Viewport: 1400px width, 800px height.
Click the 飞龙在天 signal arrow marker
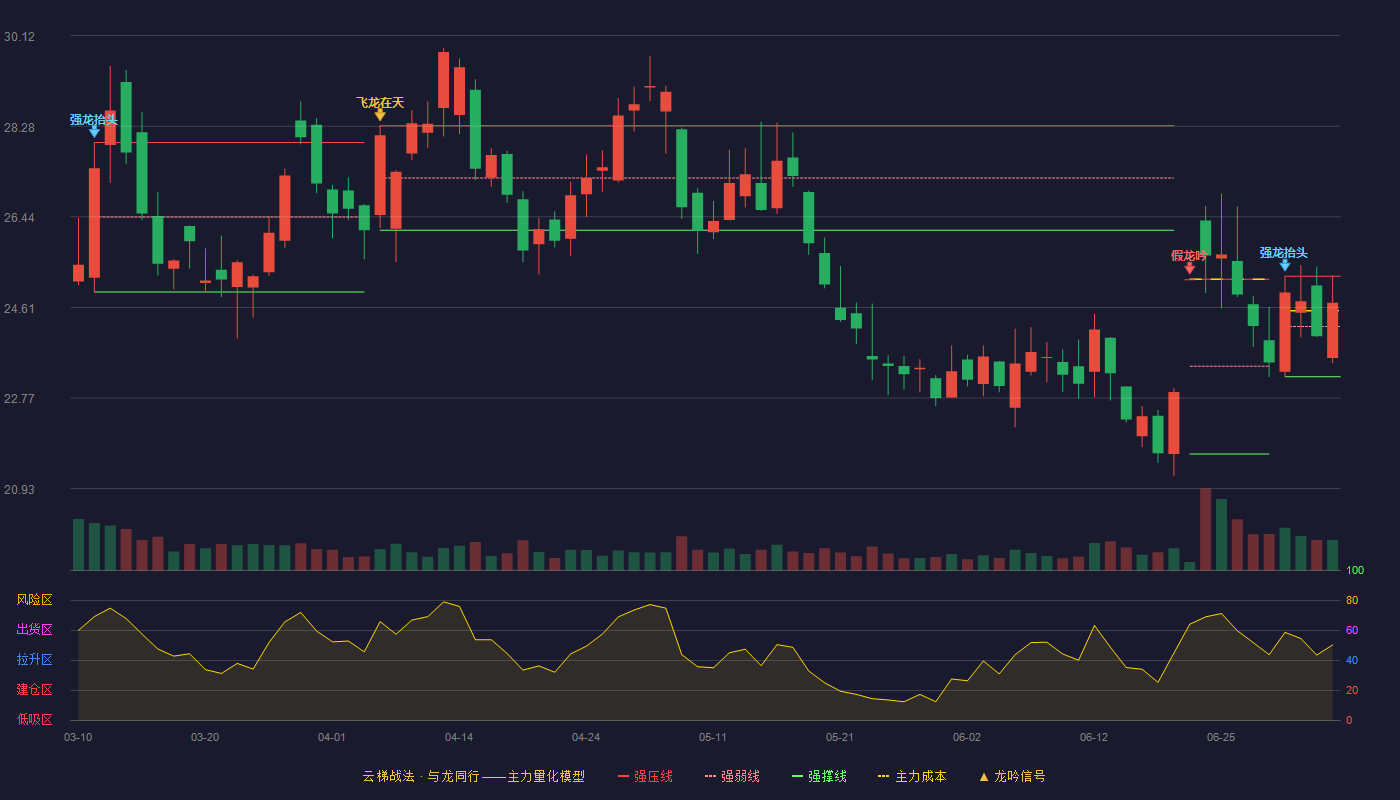[x=380, y=116]
